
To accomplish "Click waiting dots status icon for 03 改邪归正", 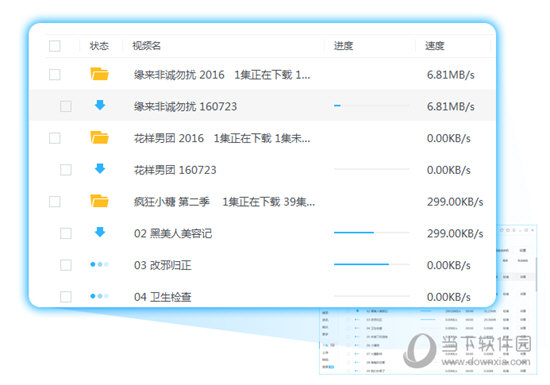I will pyautogui.click(x=100, y=264).
